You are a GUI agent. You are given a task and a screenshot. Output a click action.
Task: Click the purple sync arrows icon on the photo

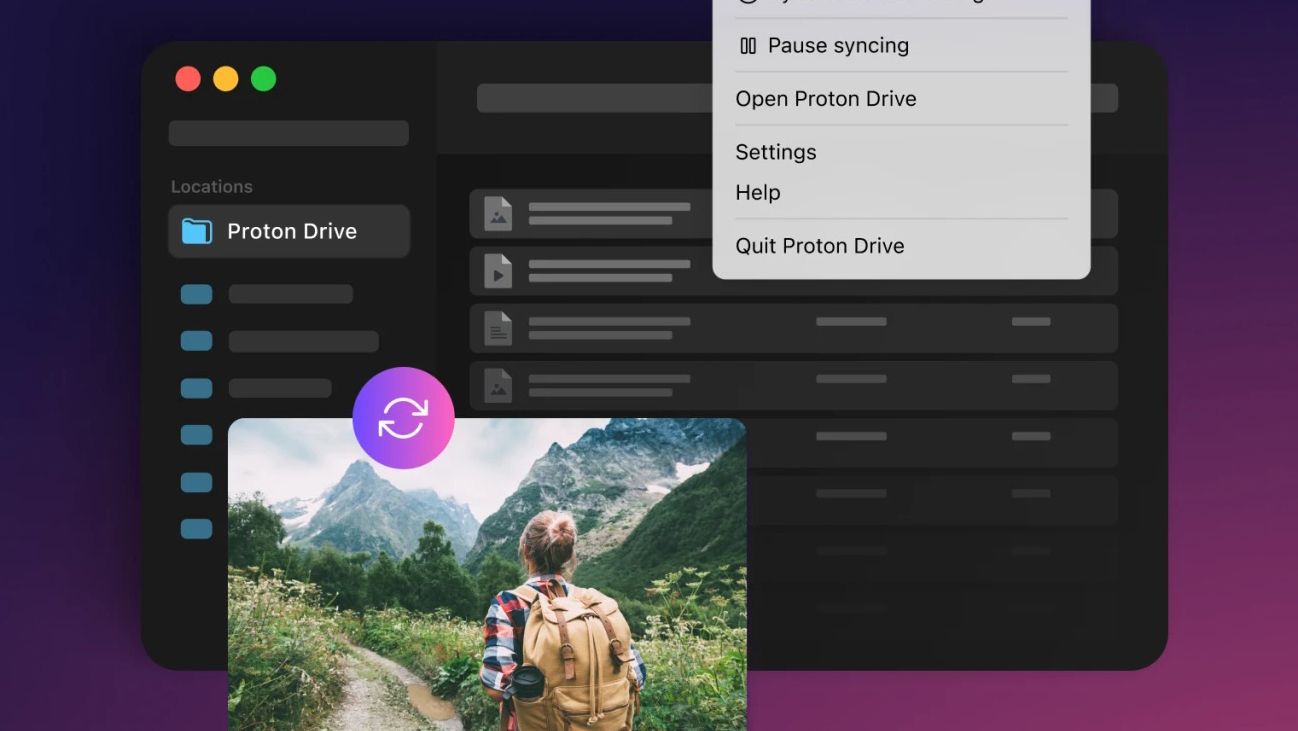click(403, 417)
